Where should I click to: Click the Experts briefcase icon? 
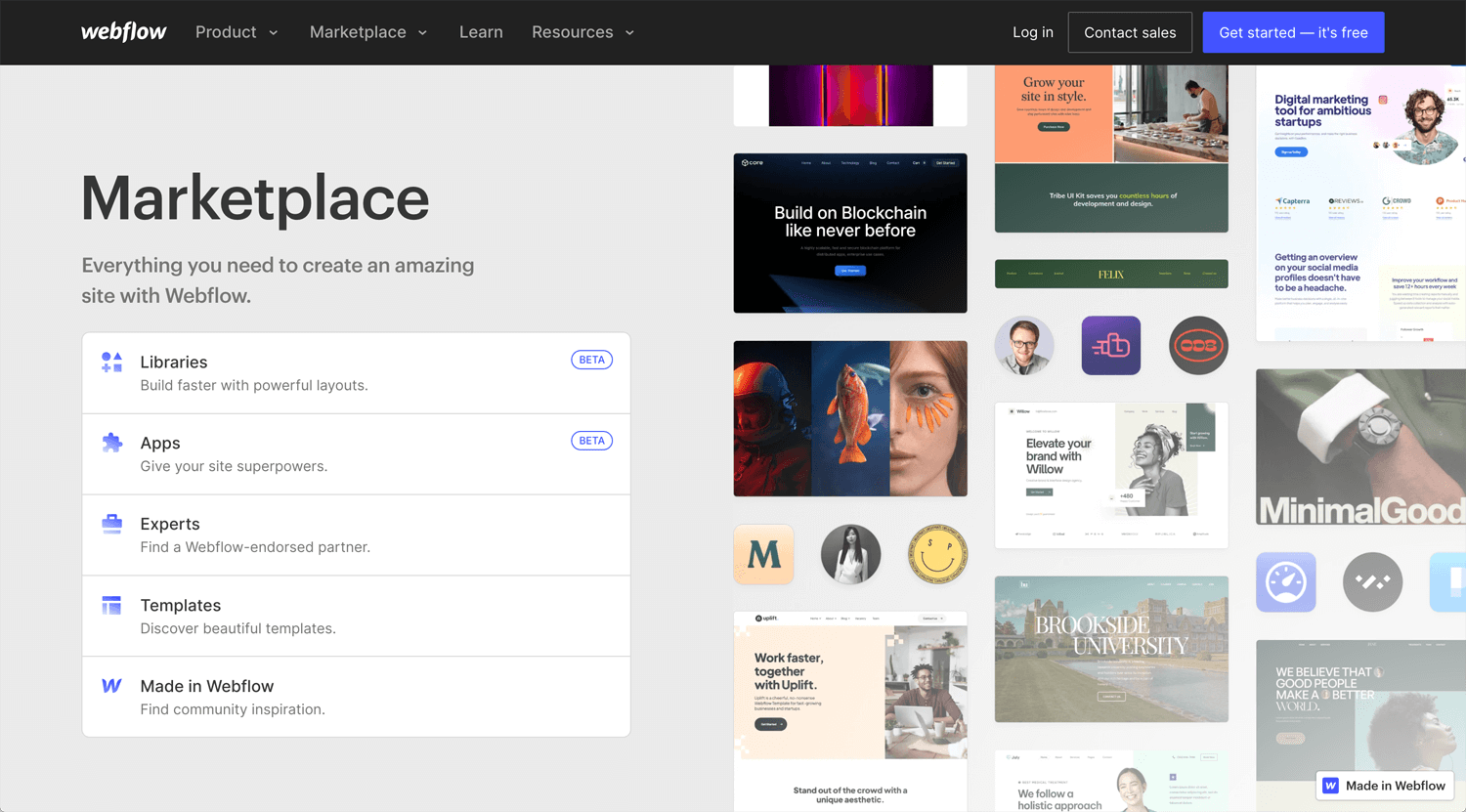[112, 524]
